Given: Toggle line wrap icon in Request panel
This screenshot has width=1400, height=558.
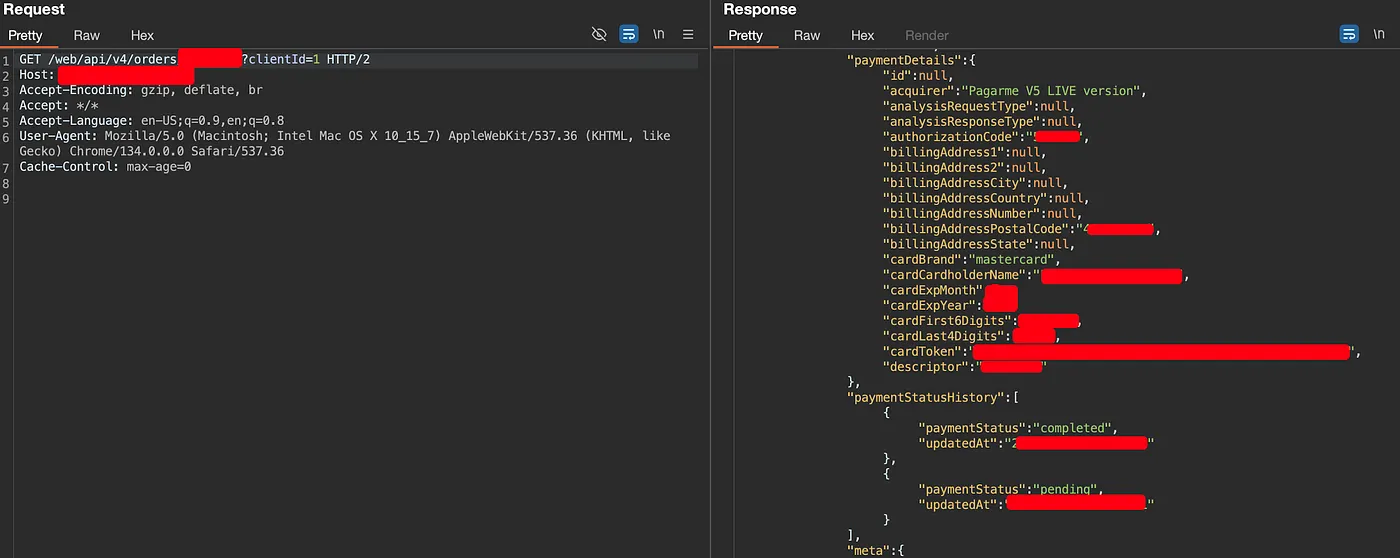Looking at the screenshot, I should click(x=629, y=34).
